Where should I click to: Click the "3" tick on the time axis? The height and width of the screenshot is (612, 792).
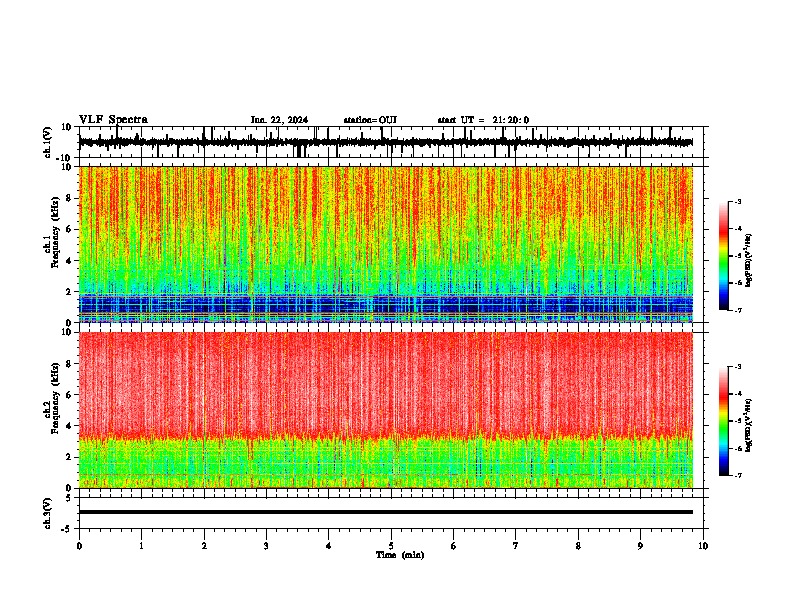266,546
